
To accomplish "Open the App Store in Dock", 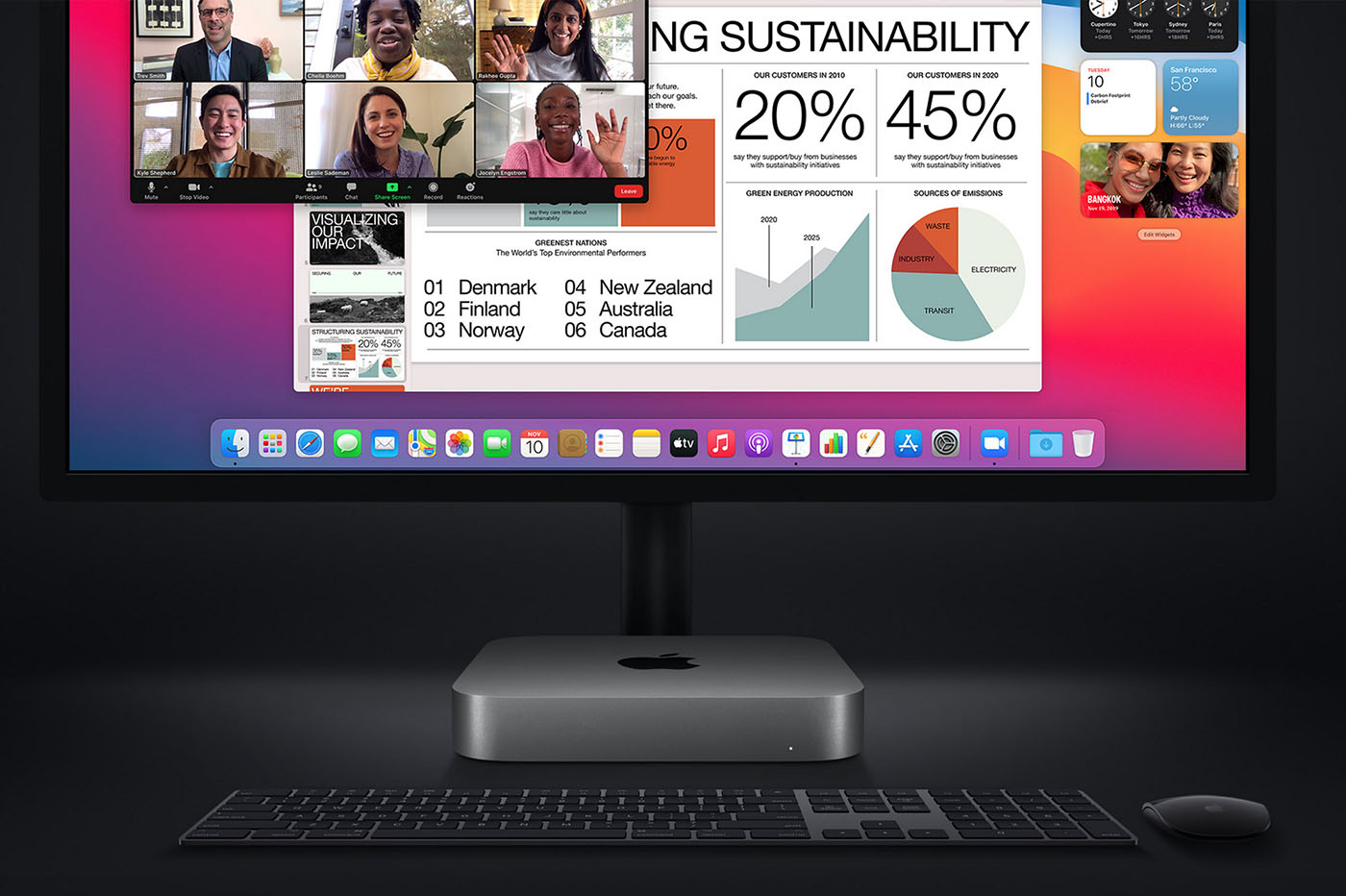I will (x=909, y=443).
